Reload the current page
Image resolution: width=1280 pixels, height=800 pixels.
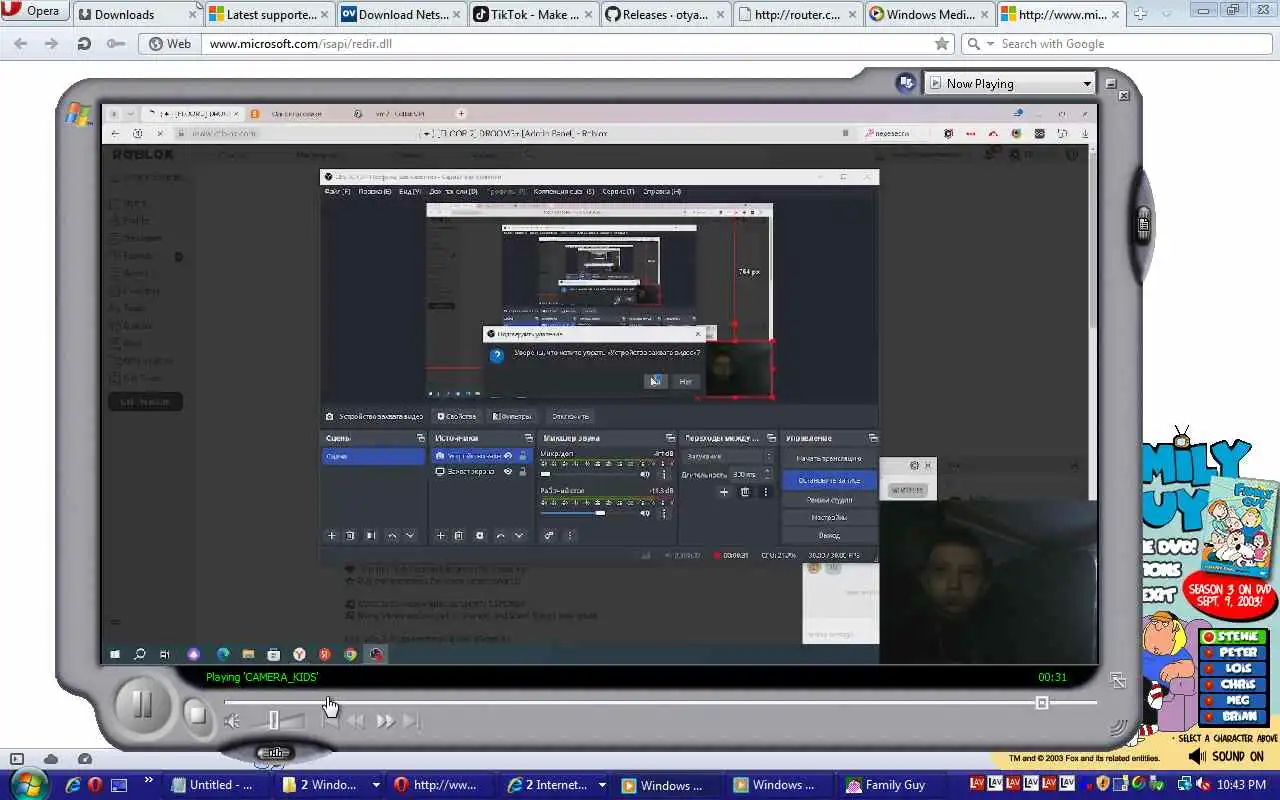coord(84,44)
